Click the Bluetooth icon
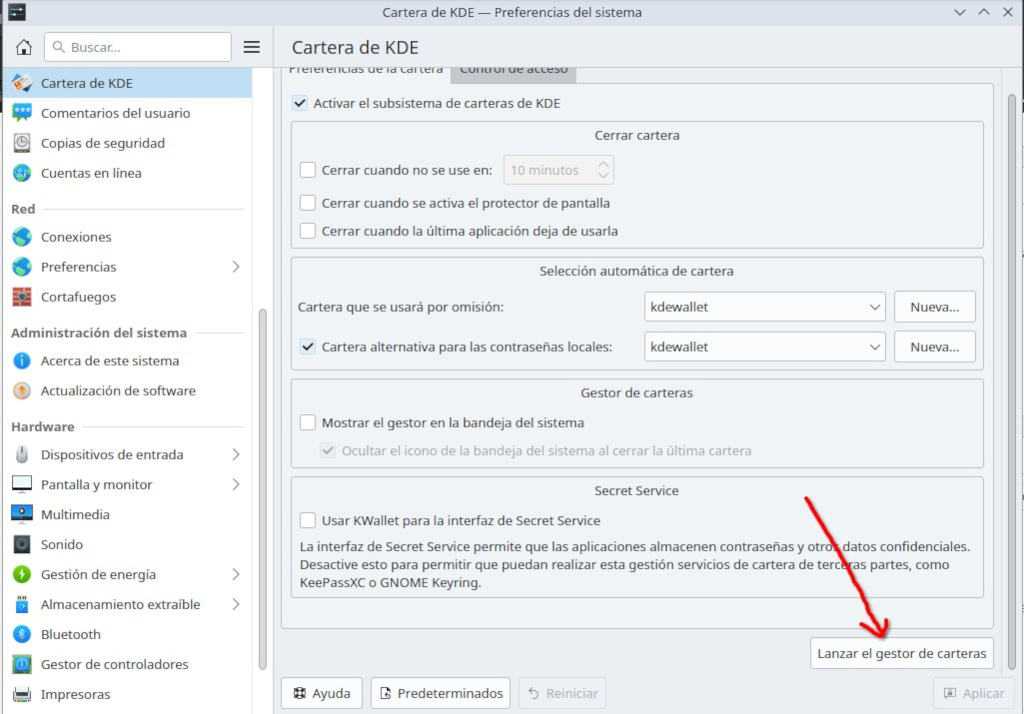This screenshot has height=714, width=1024. [x=22, y=634]
